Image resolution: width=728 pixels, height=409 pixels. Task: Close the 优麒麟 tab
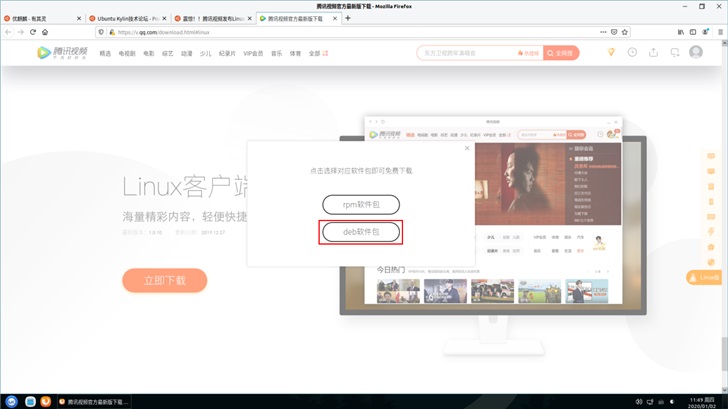tap(79, 19)
